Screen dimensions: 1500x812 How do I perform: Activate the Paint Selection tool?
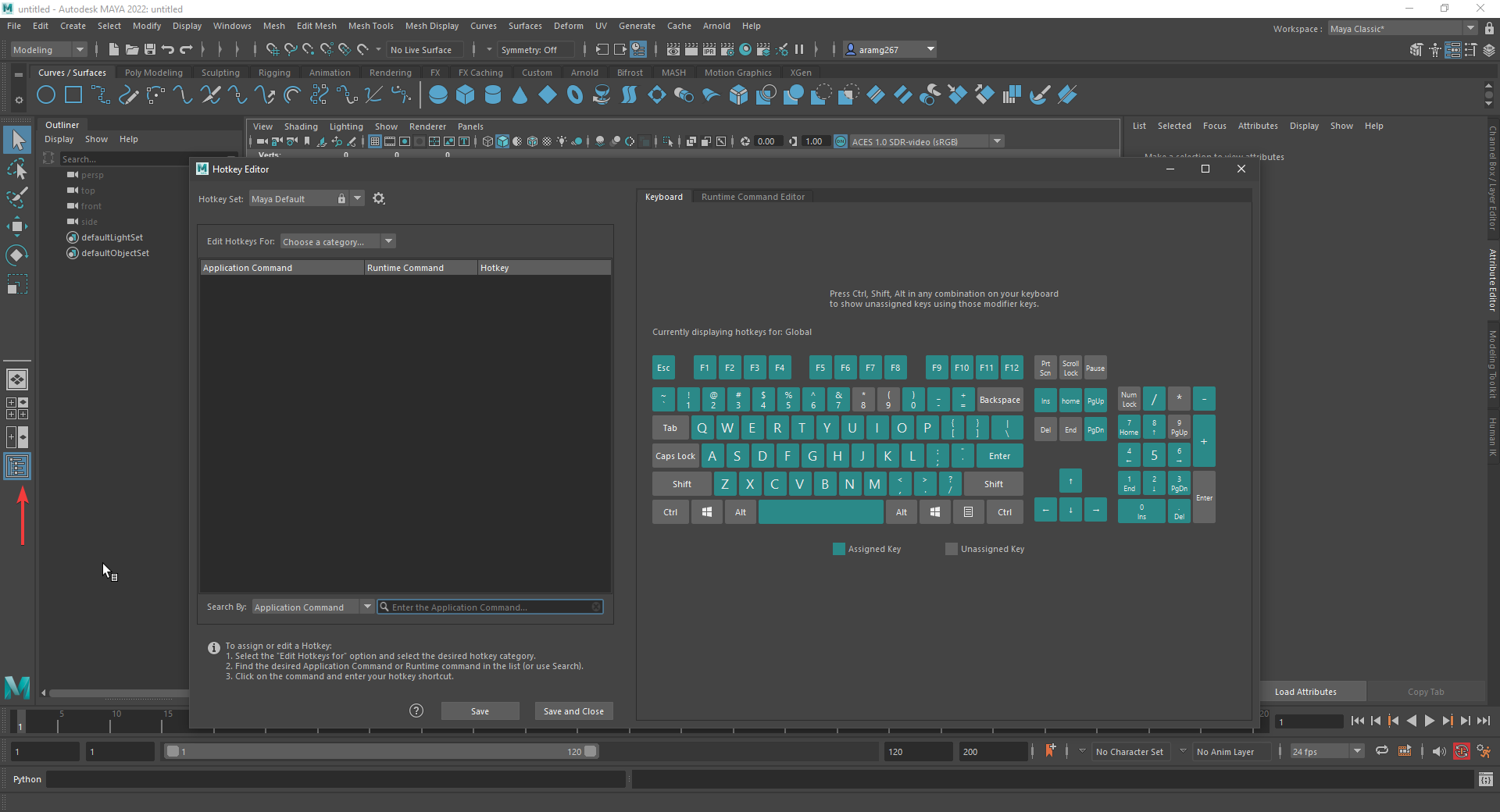[17, 198]
